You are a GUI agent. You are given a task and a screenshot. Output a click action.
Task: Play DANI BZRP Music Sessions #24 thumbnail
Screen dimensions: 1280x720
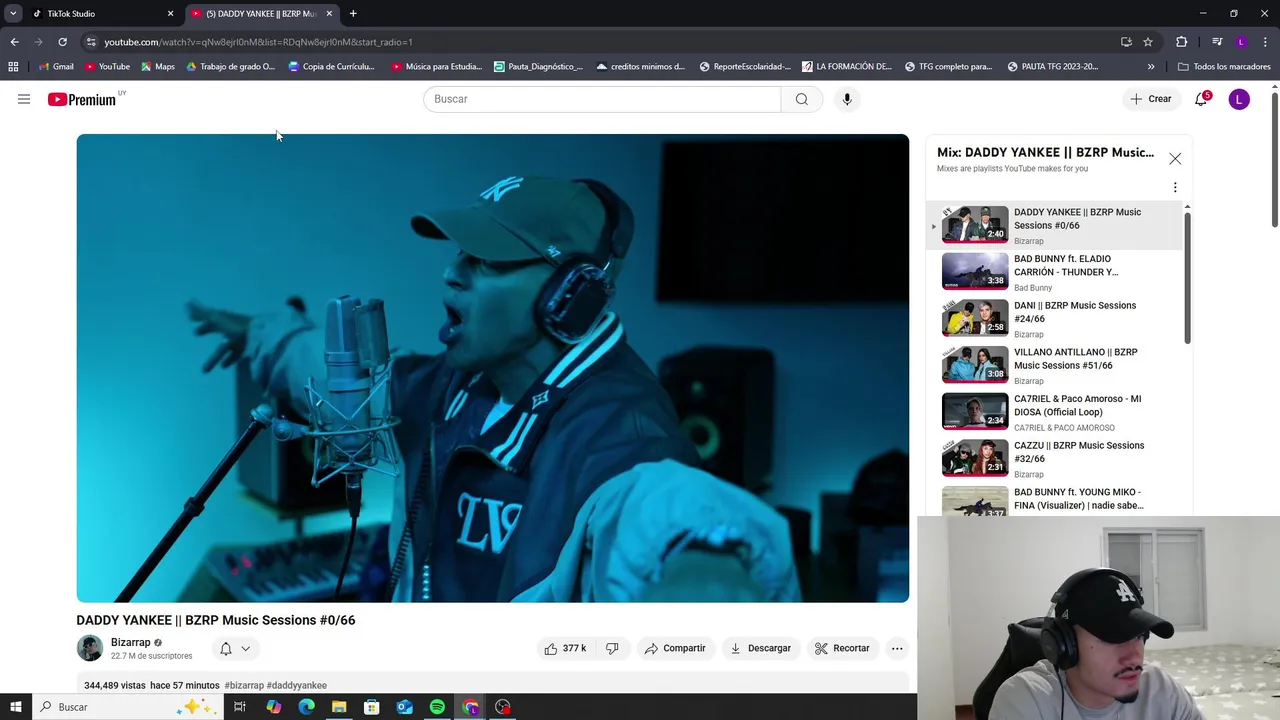click(x=975, y=318)
